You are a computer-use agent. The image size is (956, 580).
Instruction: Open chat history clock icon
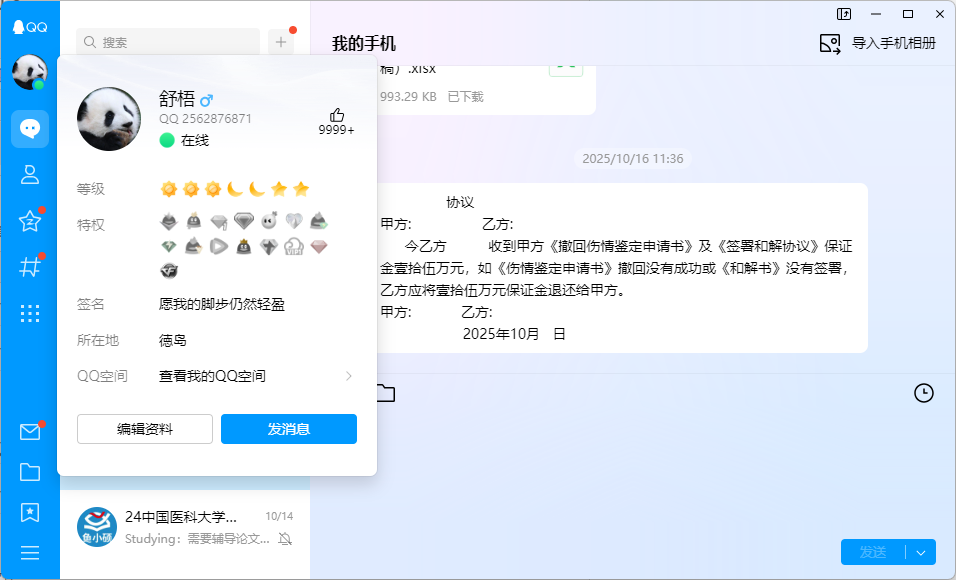coord(923,393)
